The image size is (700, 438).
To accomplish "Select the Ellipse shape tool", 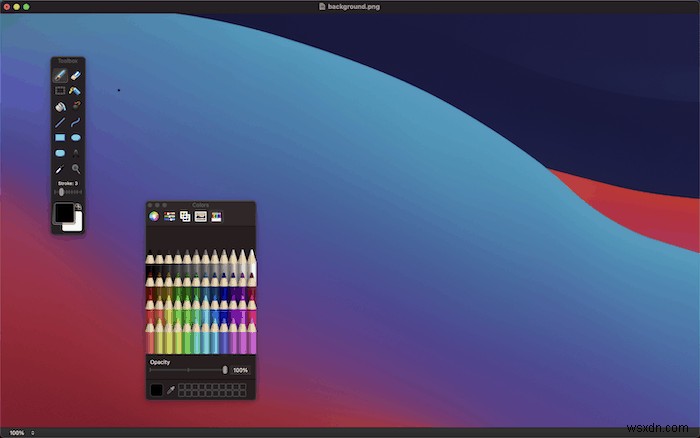I will (x=76, y=138).
